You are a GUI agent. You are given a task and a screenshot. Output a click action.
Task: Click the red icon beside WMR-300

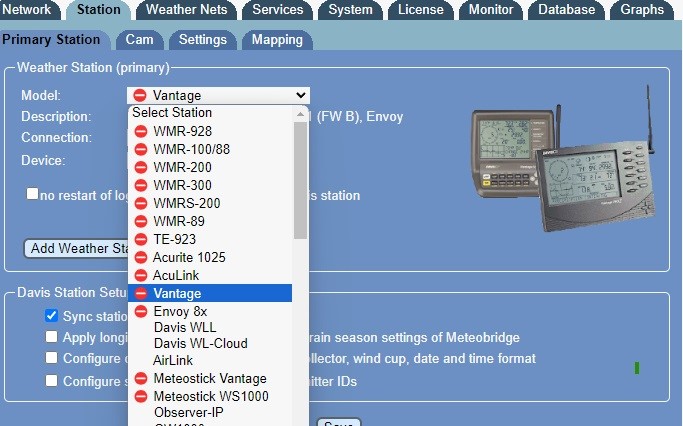pos(141,185)
